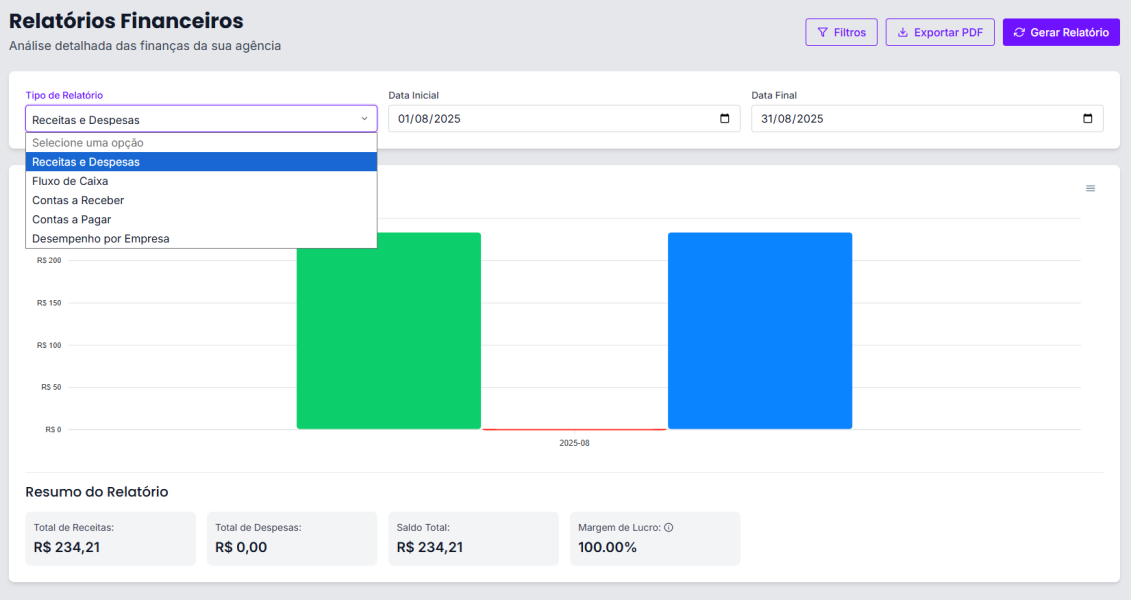Image resolution: width=1131 pixels, height=600 pixels.
Task: Click the Gerar Relatório button
Action: (x=1060, y=31)
